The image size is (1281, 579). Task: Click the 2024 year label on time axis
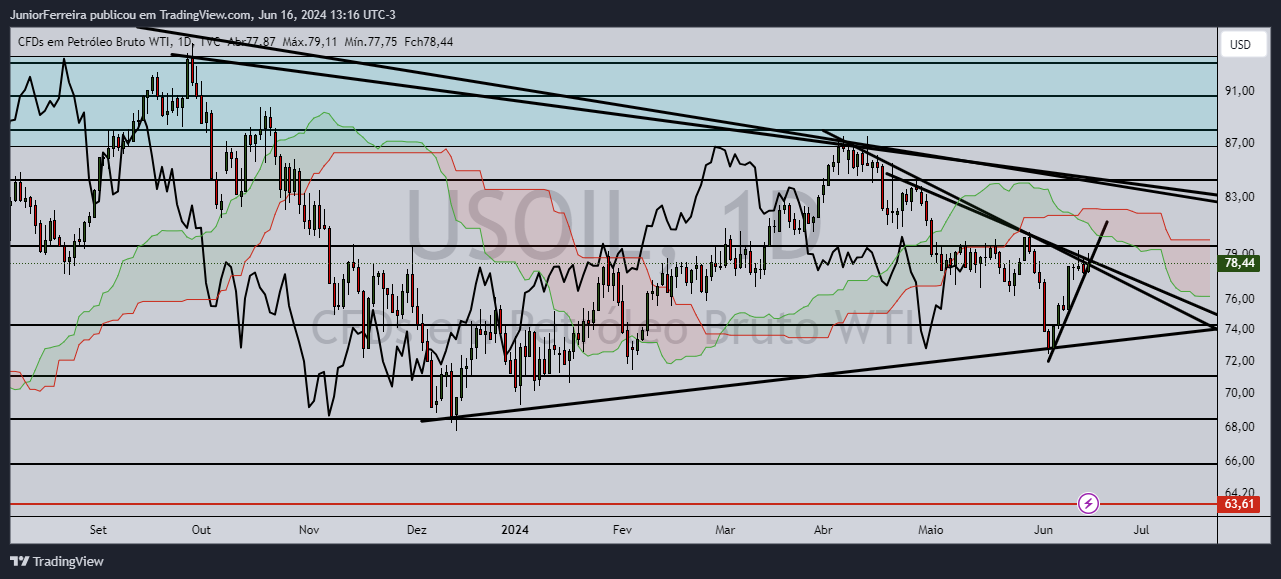point(515,530)
